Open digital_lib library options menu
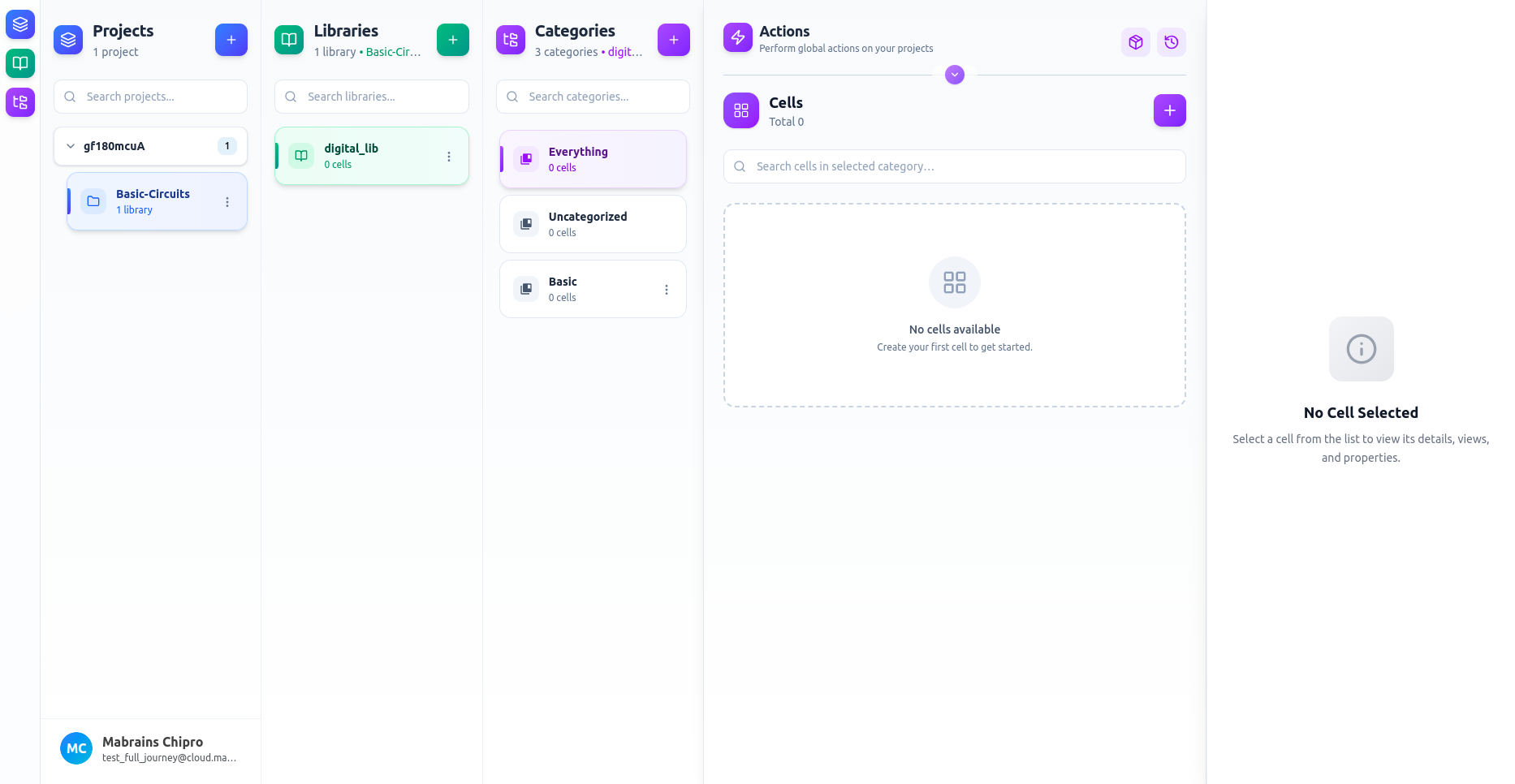The width and height of the screenshot is (1515, 784). 449,157
